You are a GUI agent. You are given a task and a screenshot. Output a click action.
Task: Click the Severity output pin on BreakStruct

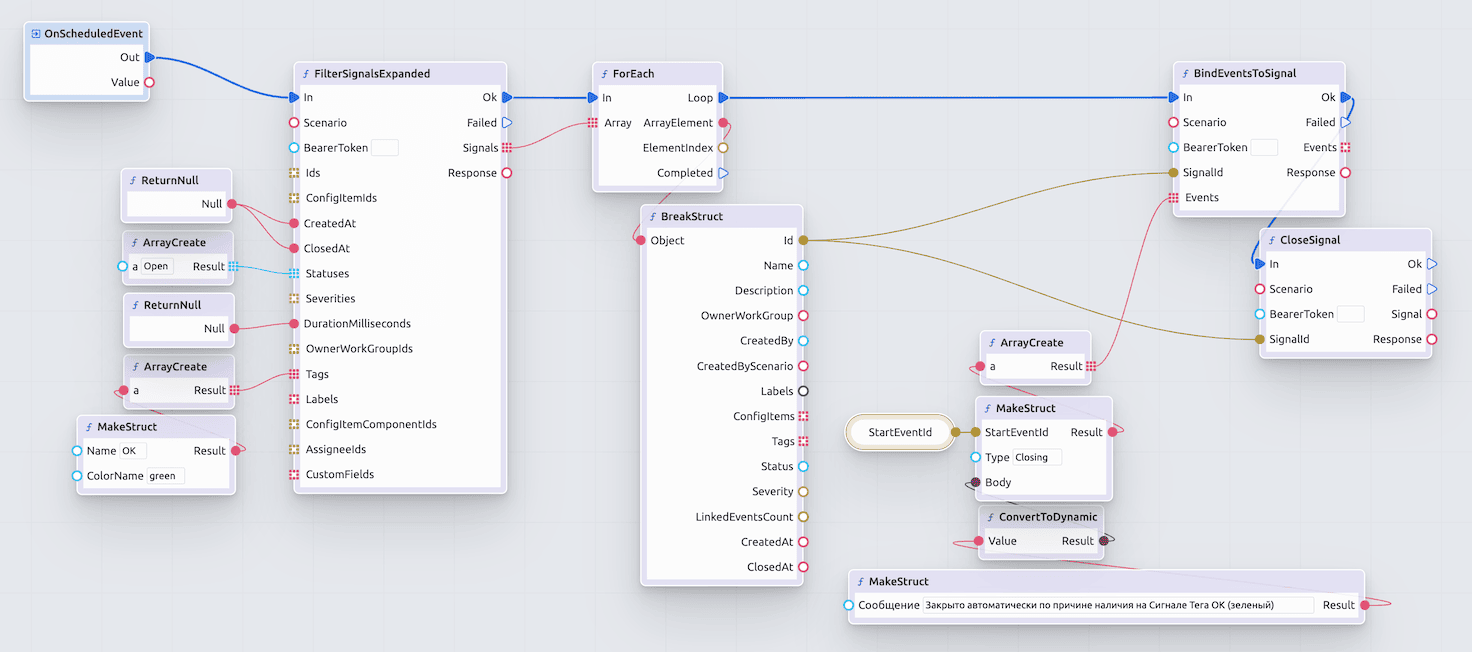[803, 492]
